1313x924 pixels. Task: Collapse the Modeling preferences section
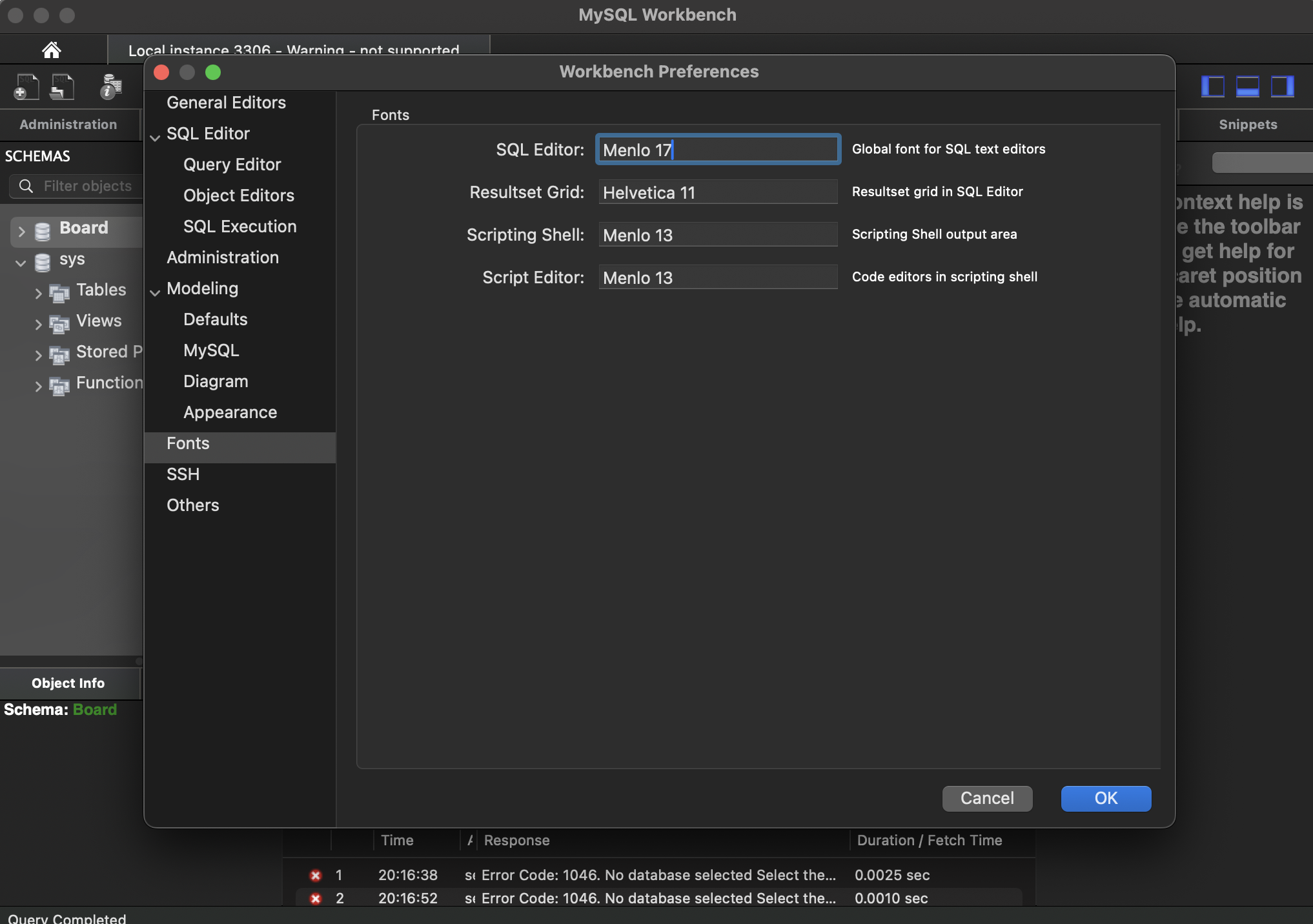coord(155,292)
